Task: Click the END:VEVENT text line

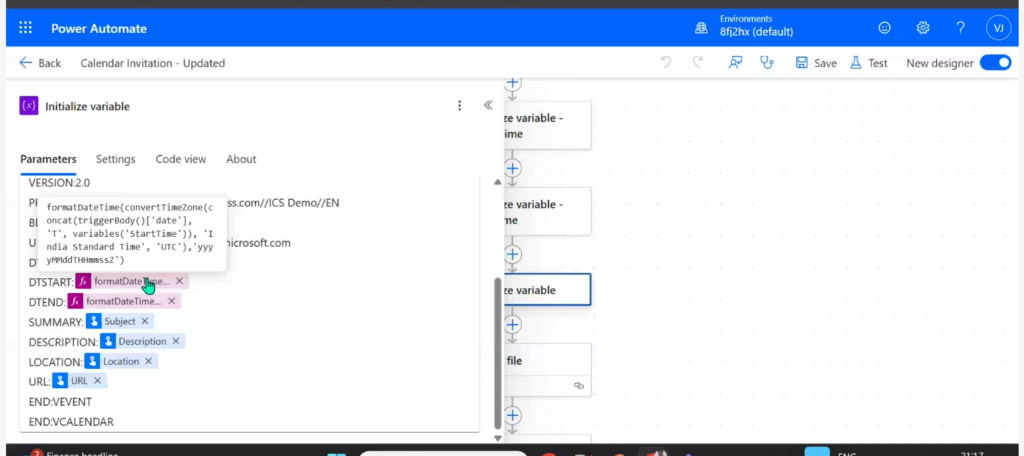Action: [x=60, y=402]
